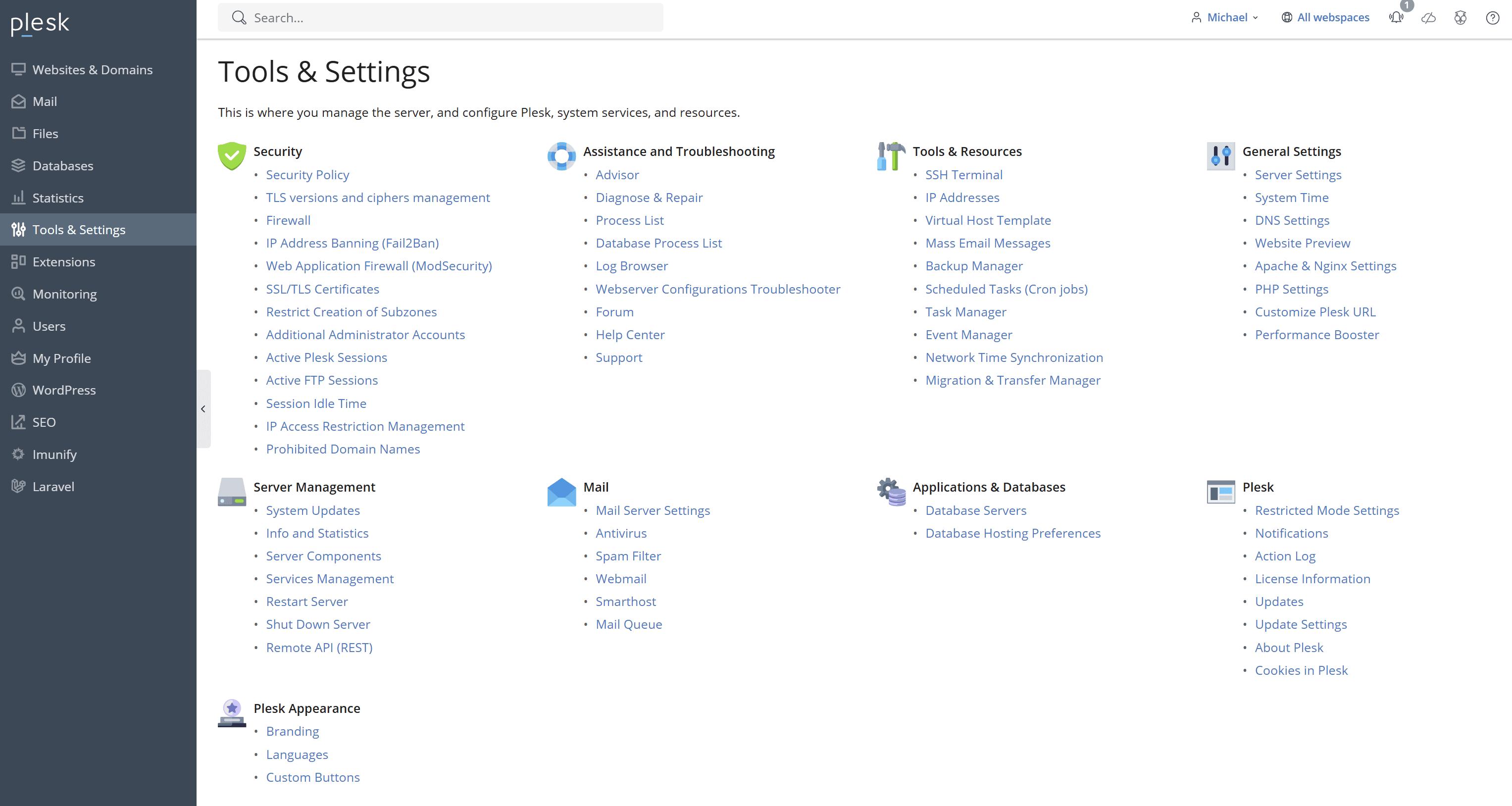Screen dimensions: 1512x806
Task: Select Tools & Settings in sidebar menu
Action: coord(98,230)
